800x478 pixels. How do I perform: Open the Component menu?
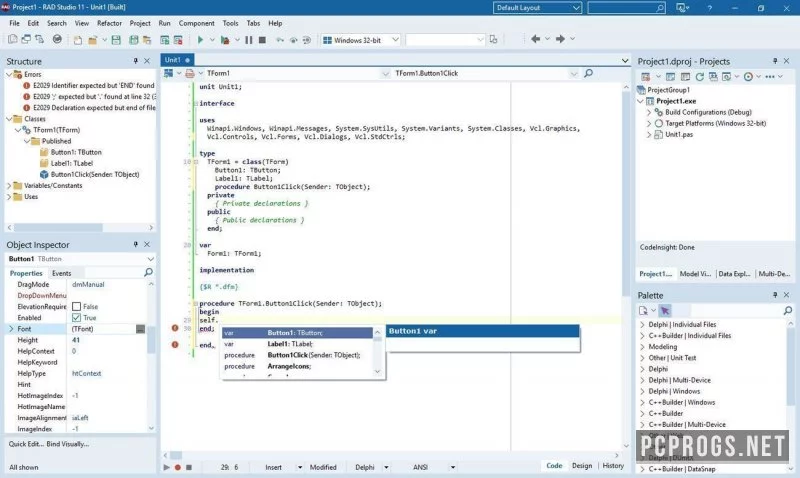196,23
